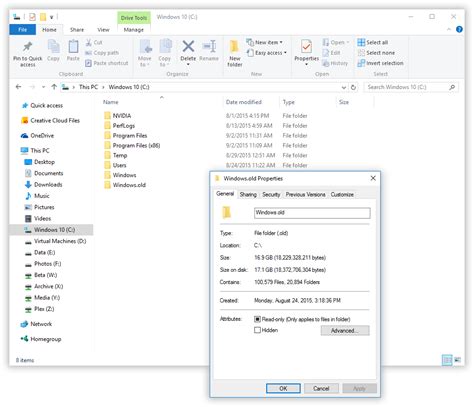This screenshot has height=407, width=474.
Task: Close the Windows.old Properties dialog
Action: point(373,178)
